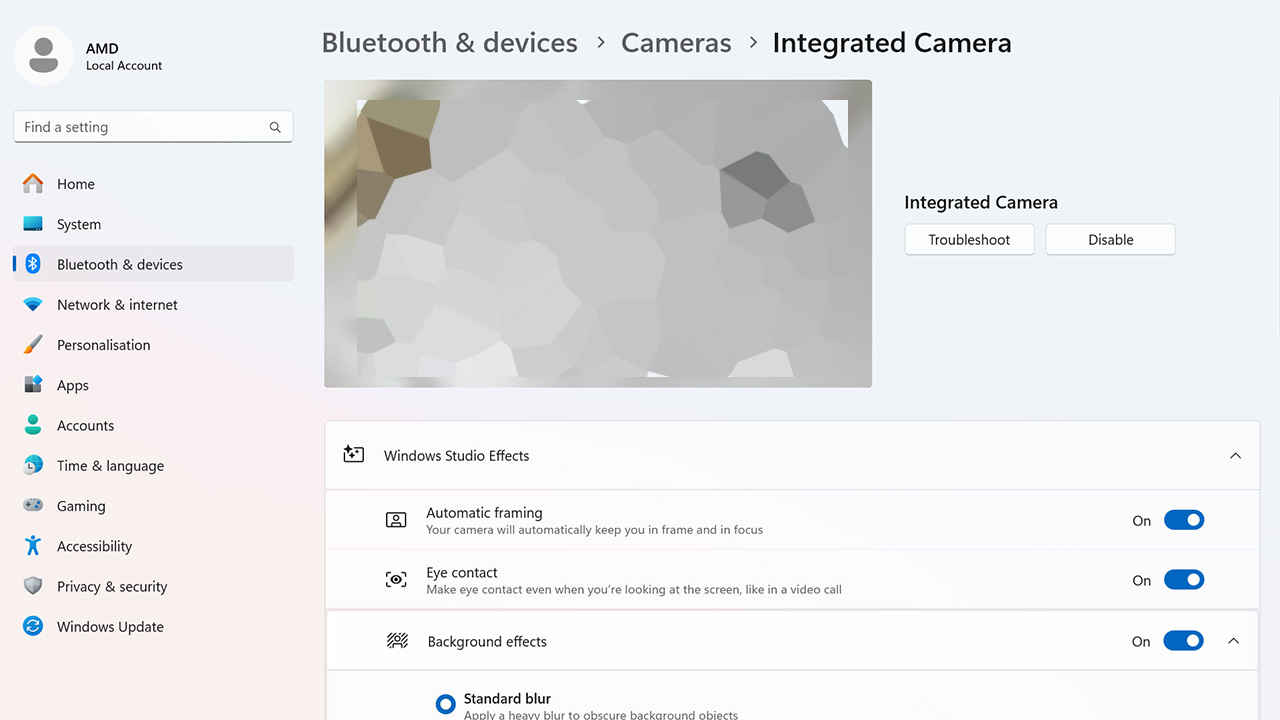Collapse the Windows Studio Effects section
1280x720 pixels.
coord(1235,455)
